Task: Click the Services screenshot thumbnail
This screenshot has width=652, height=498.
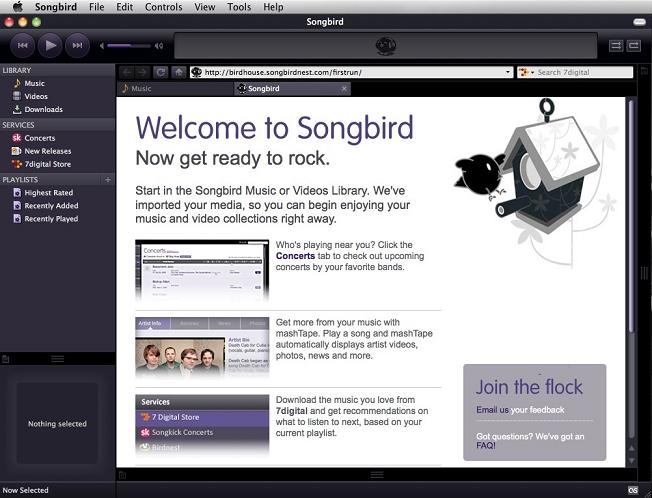Action: (x=202, y=424)
